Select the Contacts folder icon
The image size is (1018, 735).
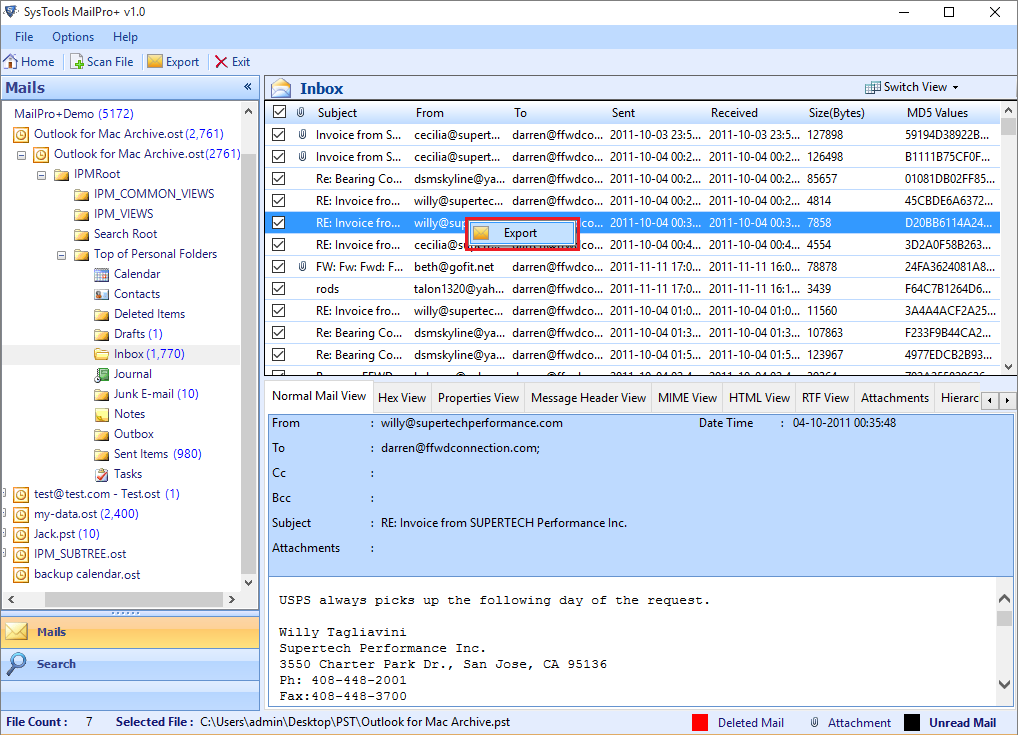101,294
